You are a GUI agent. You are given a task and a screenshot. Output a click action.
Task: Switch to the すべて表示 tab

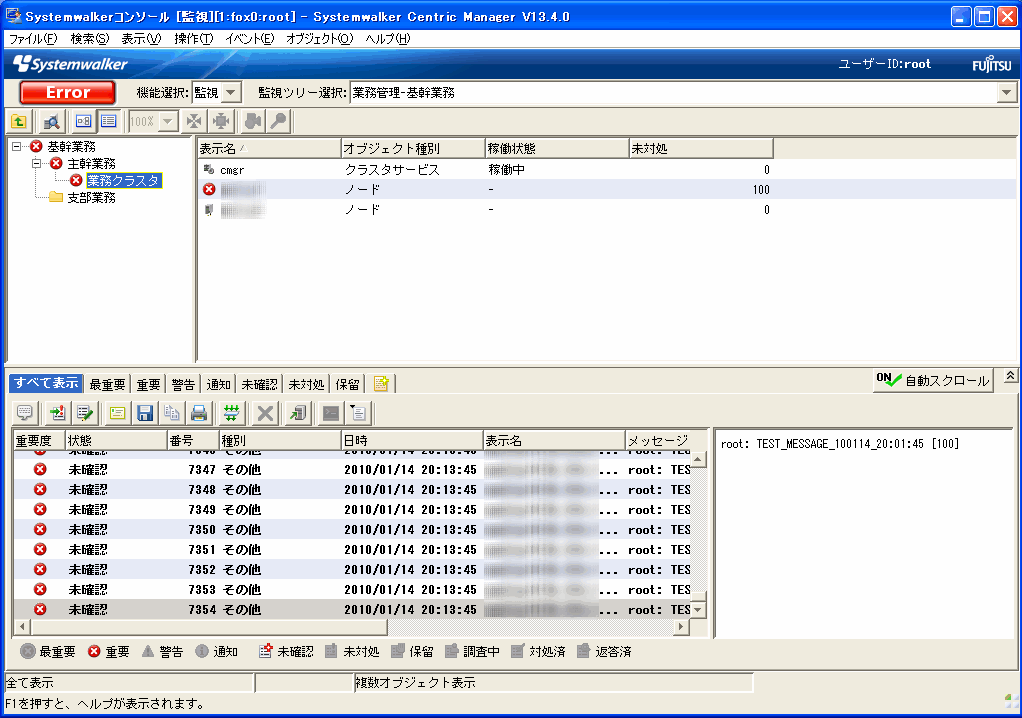click(x=46, y=383)
